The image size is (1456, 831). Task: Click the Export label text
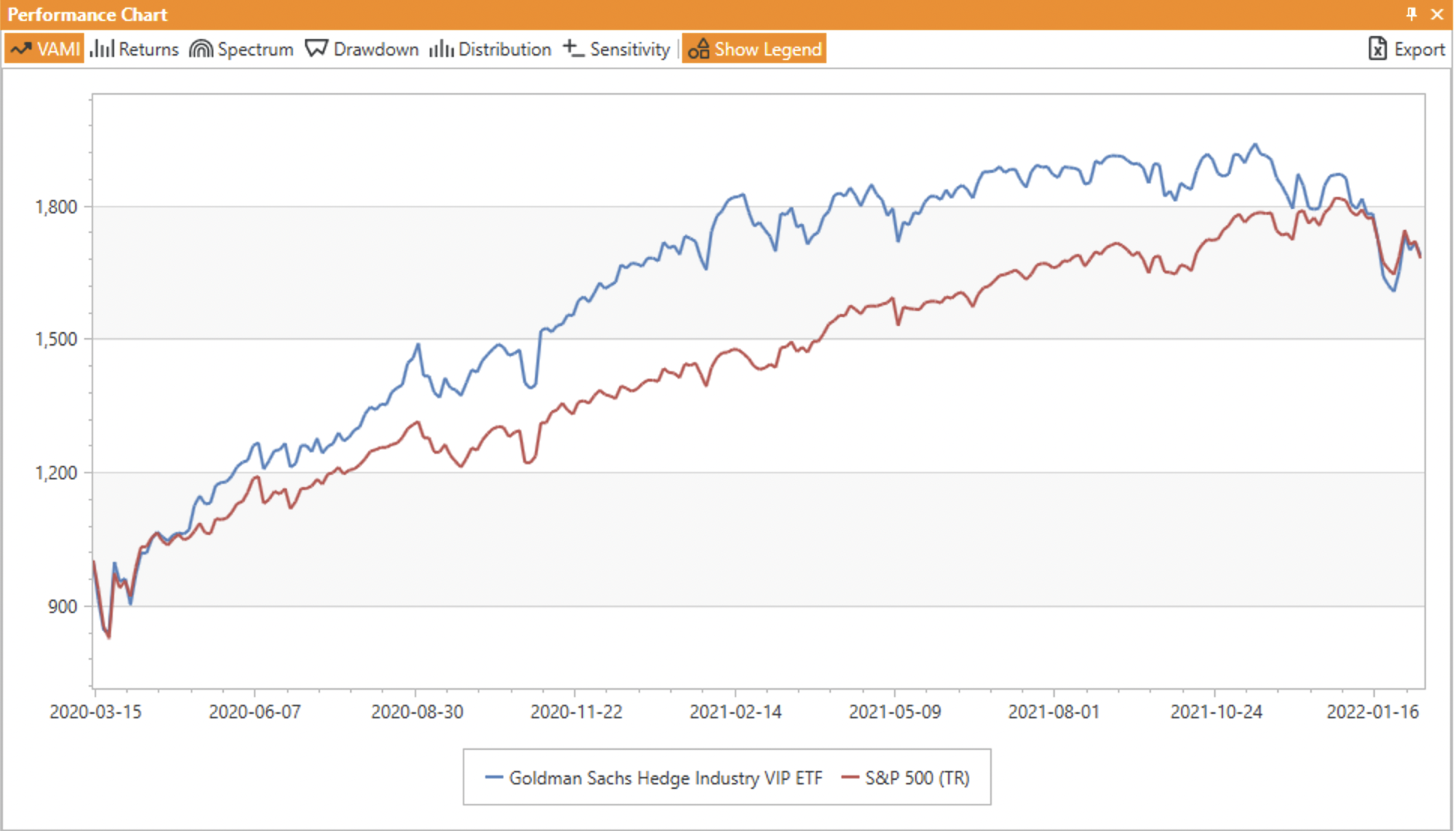[1419, 49]
